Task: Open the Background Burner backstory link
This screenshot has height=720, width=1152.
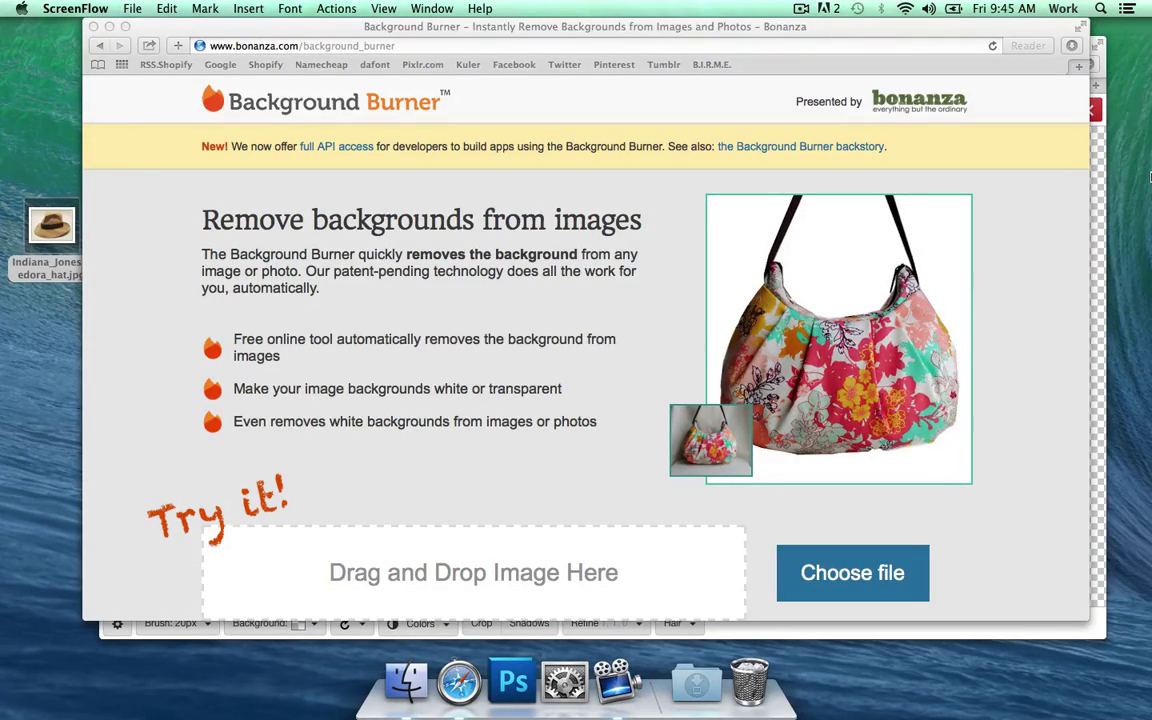Action: pyautogui.click(x=801, y=146)
